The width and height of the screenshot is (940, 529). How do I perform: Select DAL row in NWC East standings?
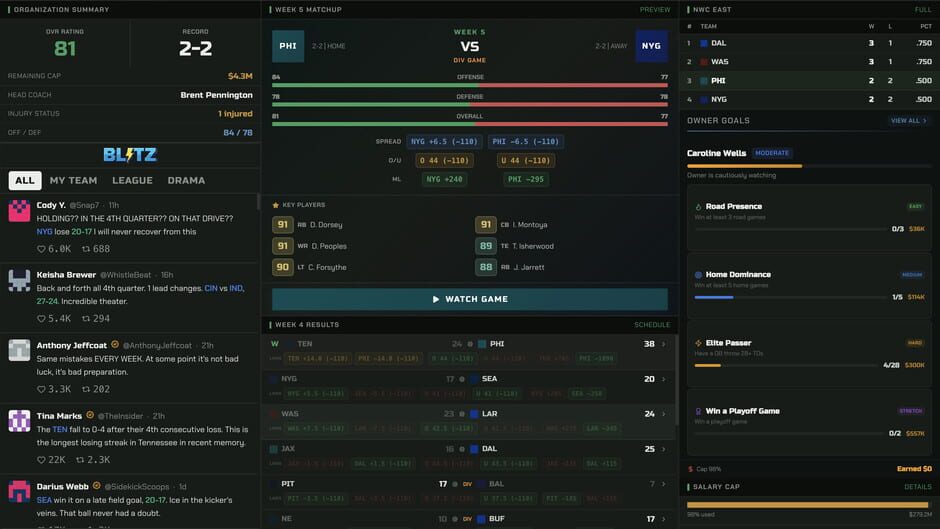tap(809, 43)
